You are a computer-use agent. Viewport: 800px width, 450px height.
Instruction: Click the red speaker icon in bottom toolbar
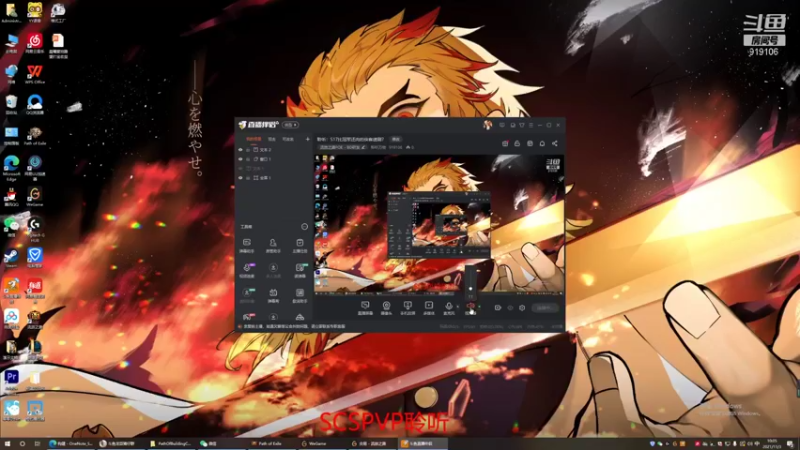click(470, 306)
